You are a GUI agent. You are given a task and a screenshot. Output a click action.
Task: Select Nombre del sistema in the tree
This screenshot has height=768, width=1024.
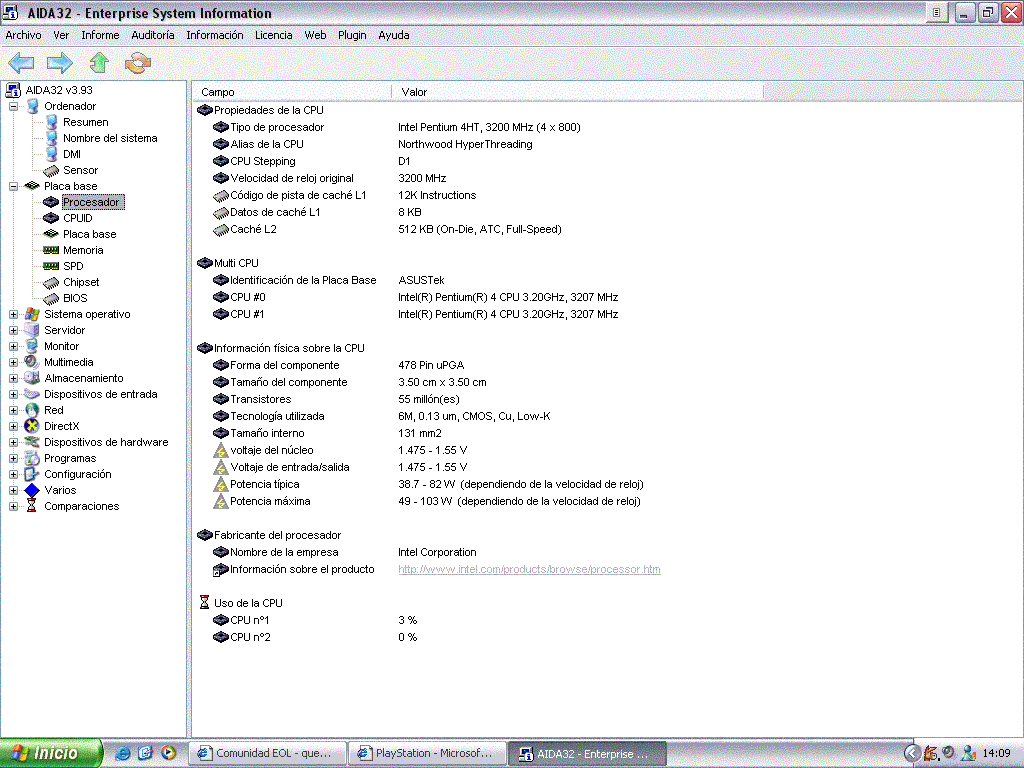tap(110, 138)
